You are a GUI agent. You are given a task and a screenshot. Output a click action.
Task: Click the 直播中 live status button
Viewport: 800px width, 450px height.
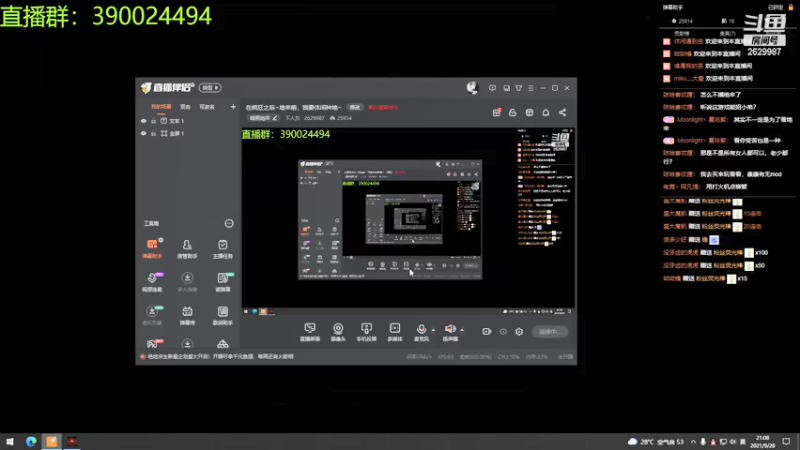point(549,332)
